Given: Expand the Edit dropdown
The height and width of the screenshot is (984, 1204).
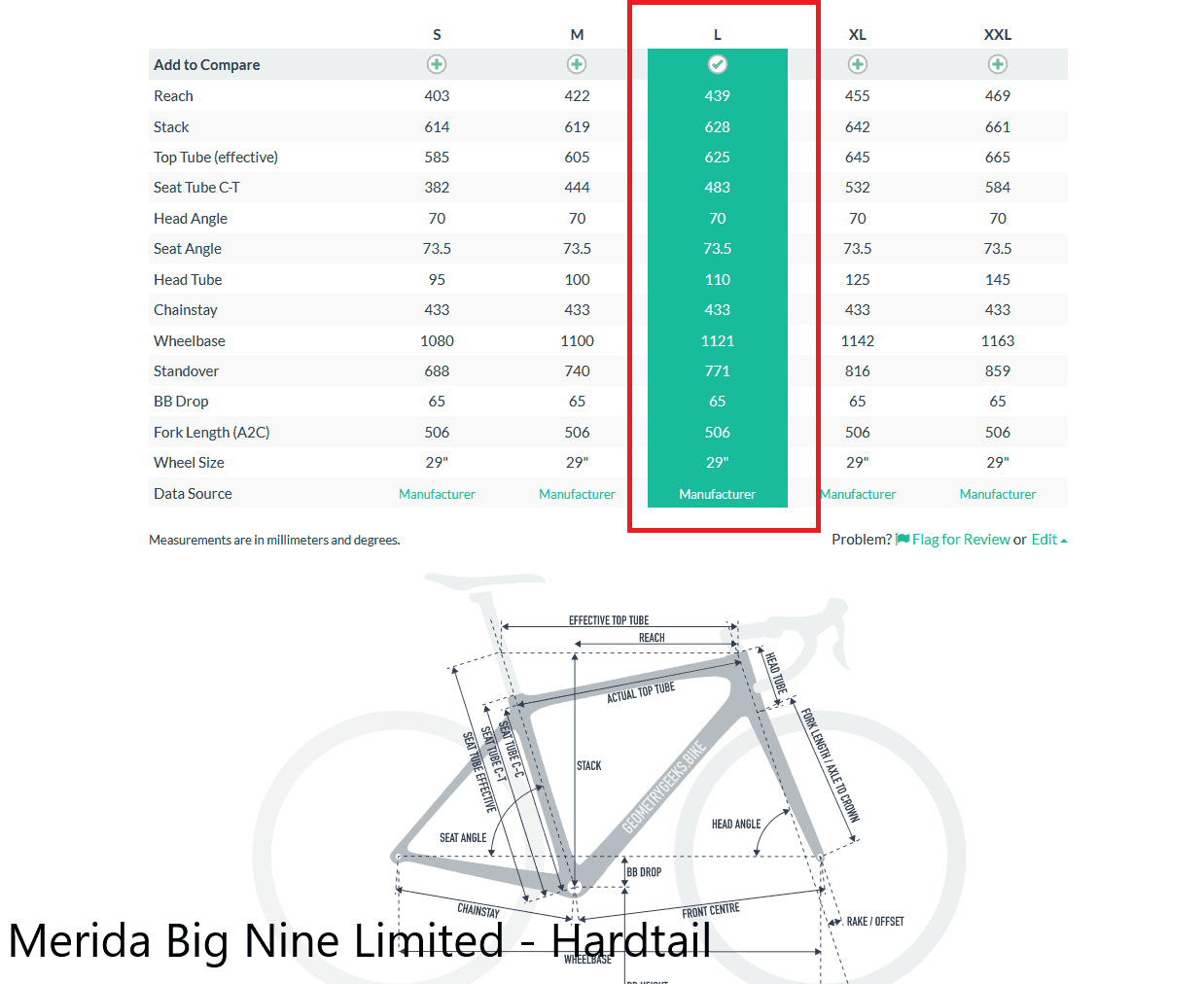Looking at the screenshot, I should point(1048,540).
